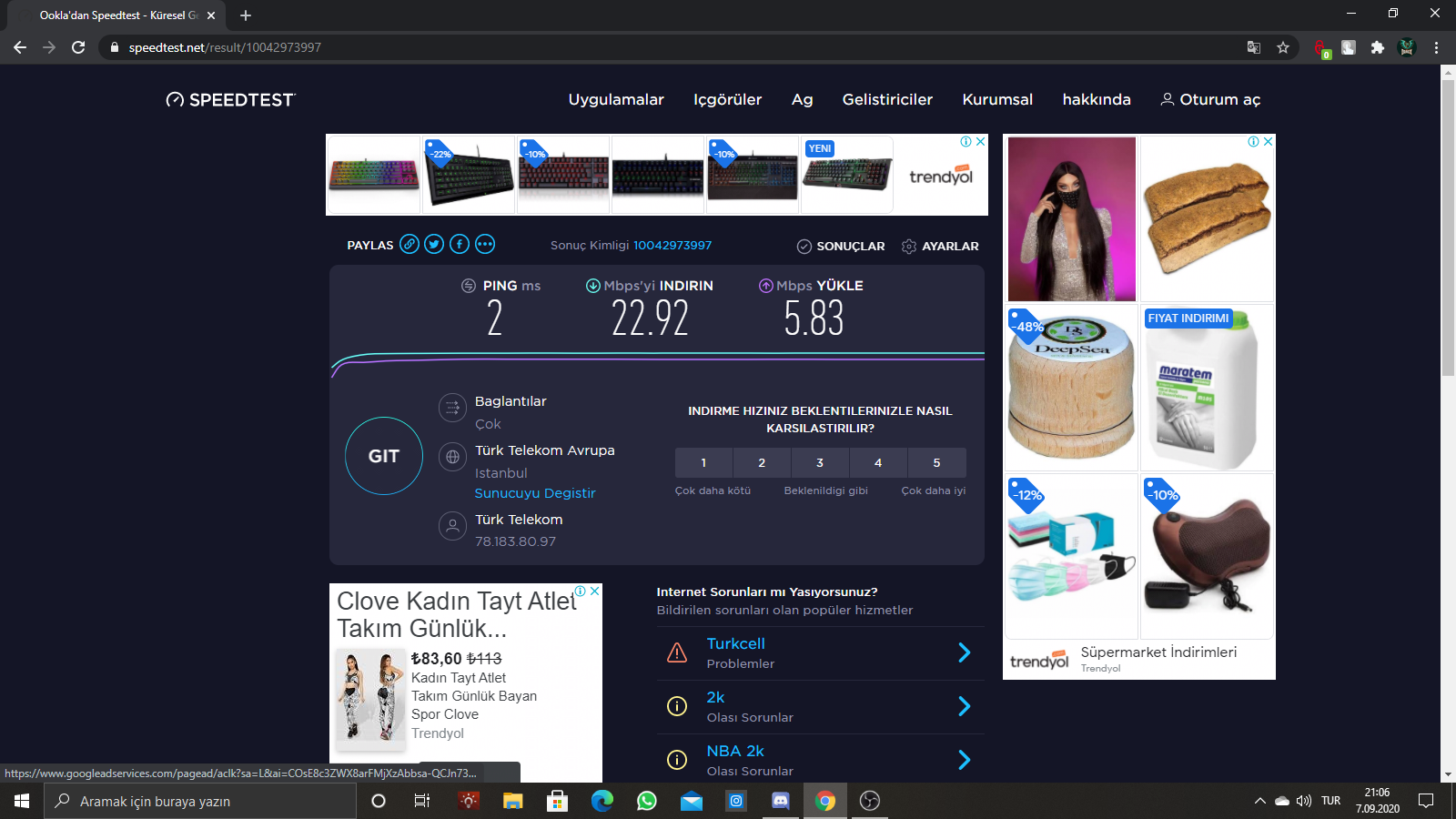Open the hakkında menu

1097,99
